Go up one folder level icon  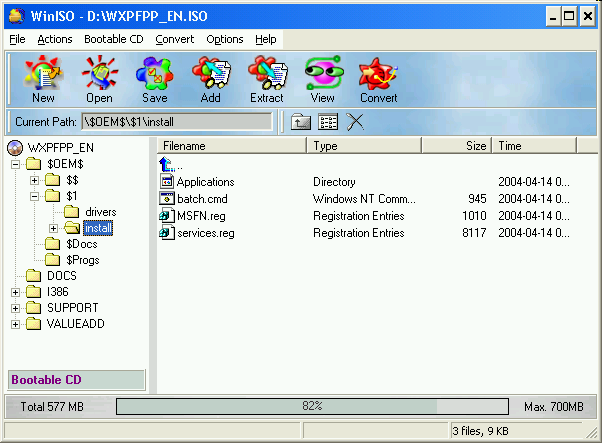[301, 122]
